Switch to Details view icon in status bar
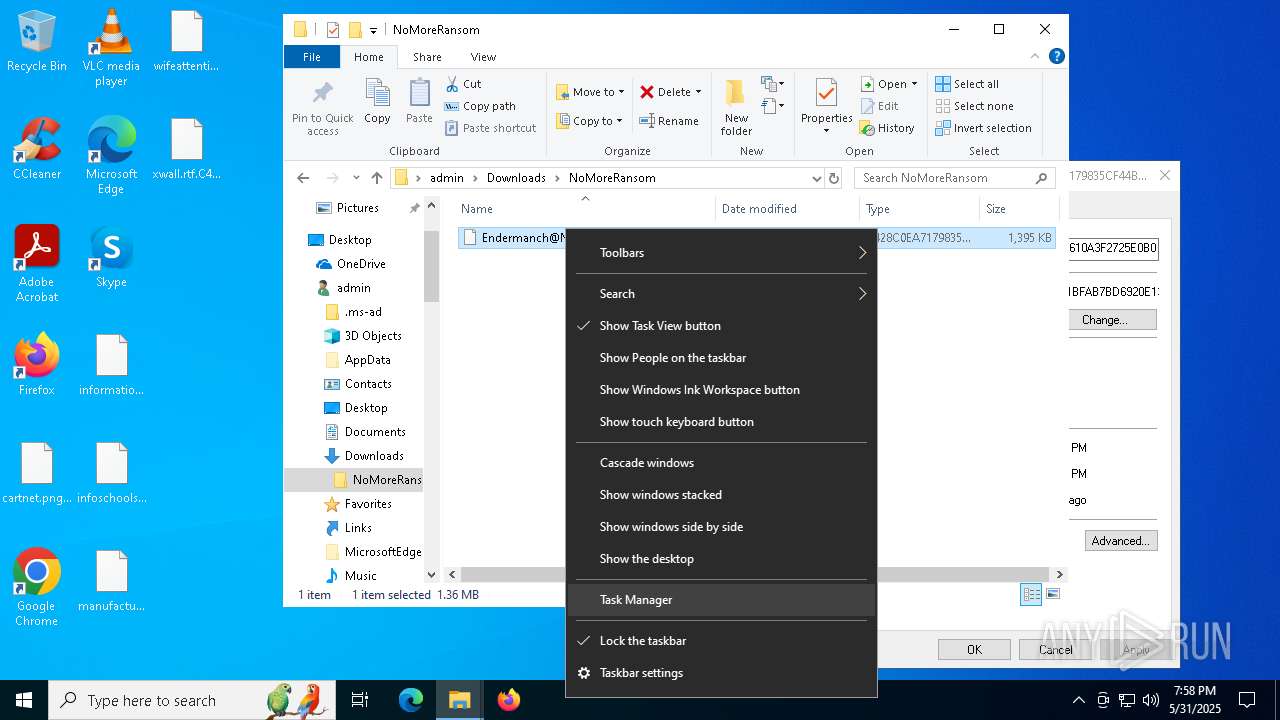Viewport: 1280px width, 720px height. click(1031, 595)
